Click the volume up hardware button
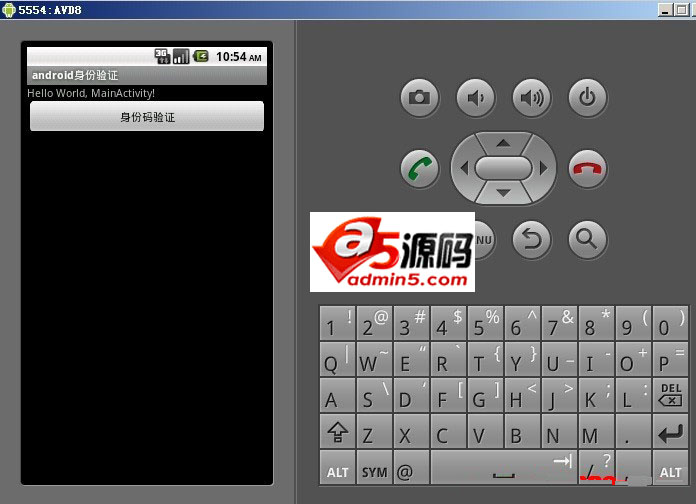The height and width of the screenshot is (504, 696). click(x=531, y=98)
